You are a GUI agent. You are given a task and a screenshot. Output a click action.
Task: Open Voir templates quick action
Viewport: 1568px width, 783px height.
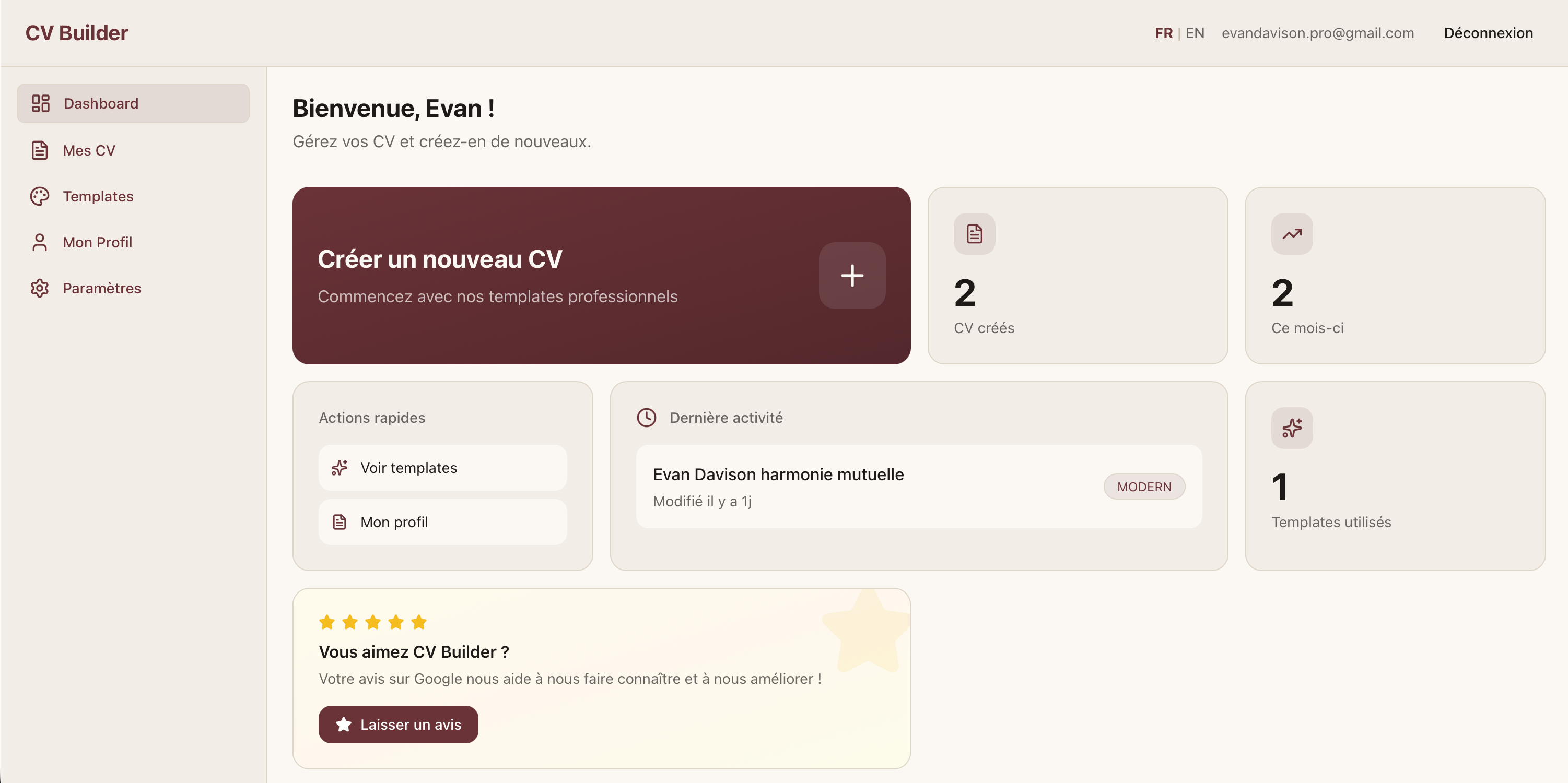click(x=442, y=467)
